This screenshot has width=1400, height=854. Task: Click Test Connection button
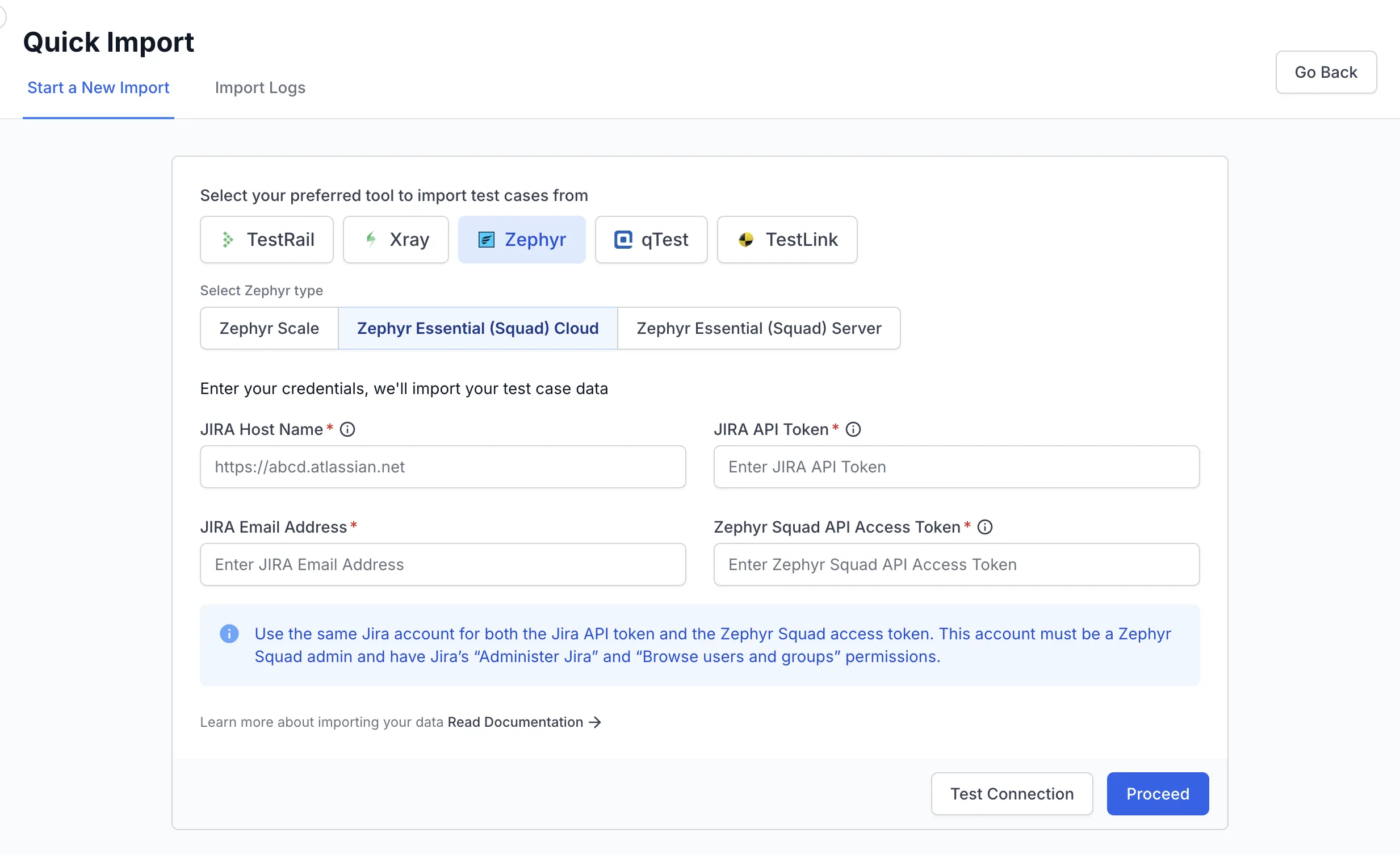(x=1012, y=794)
